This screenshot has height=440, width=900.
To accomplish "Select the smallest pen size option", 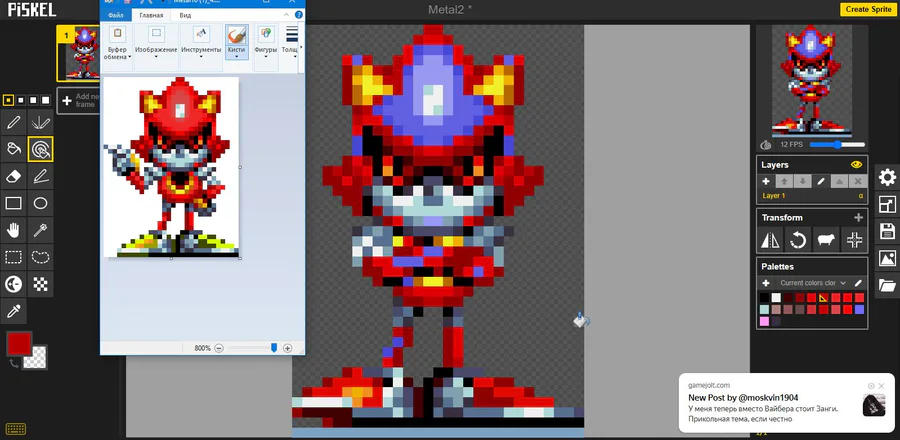I will 8,100.
